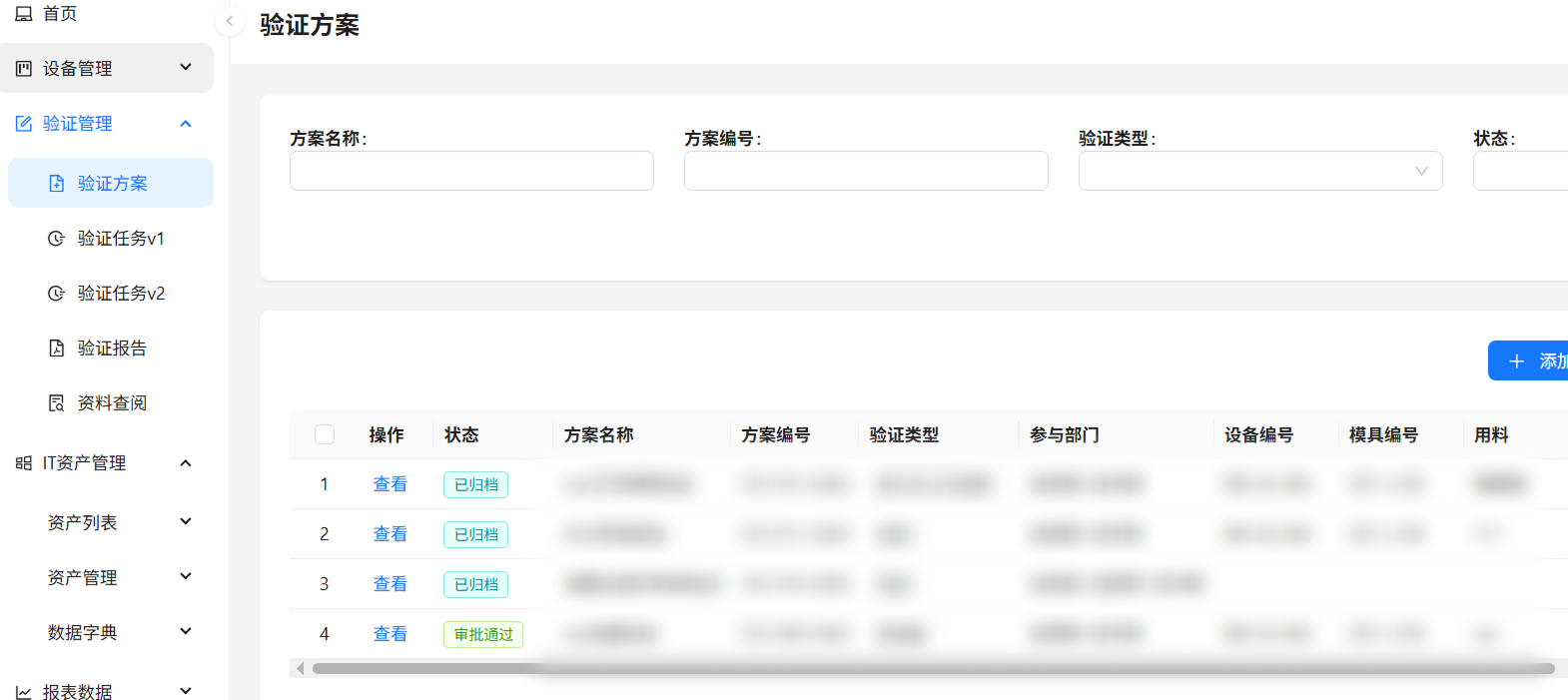
Task: Expand the 设备管理 menu chevron
Action: pyautogui.click(x=186, y=67)
